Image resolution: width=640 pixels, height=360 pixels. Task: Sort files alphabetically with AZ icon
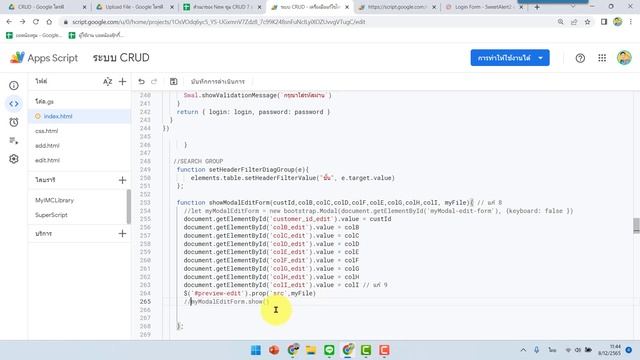pyautogui.click(x=107, y=82)
